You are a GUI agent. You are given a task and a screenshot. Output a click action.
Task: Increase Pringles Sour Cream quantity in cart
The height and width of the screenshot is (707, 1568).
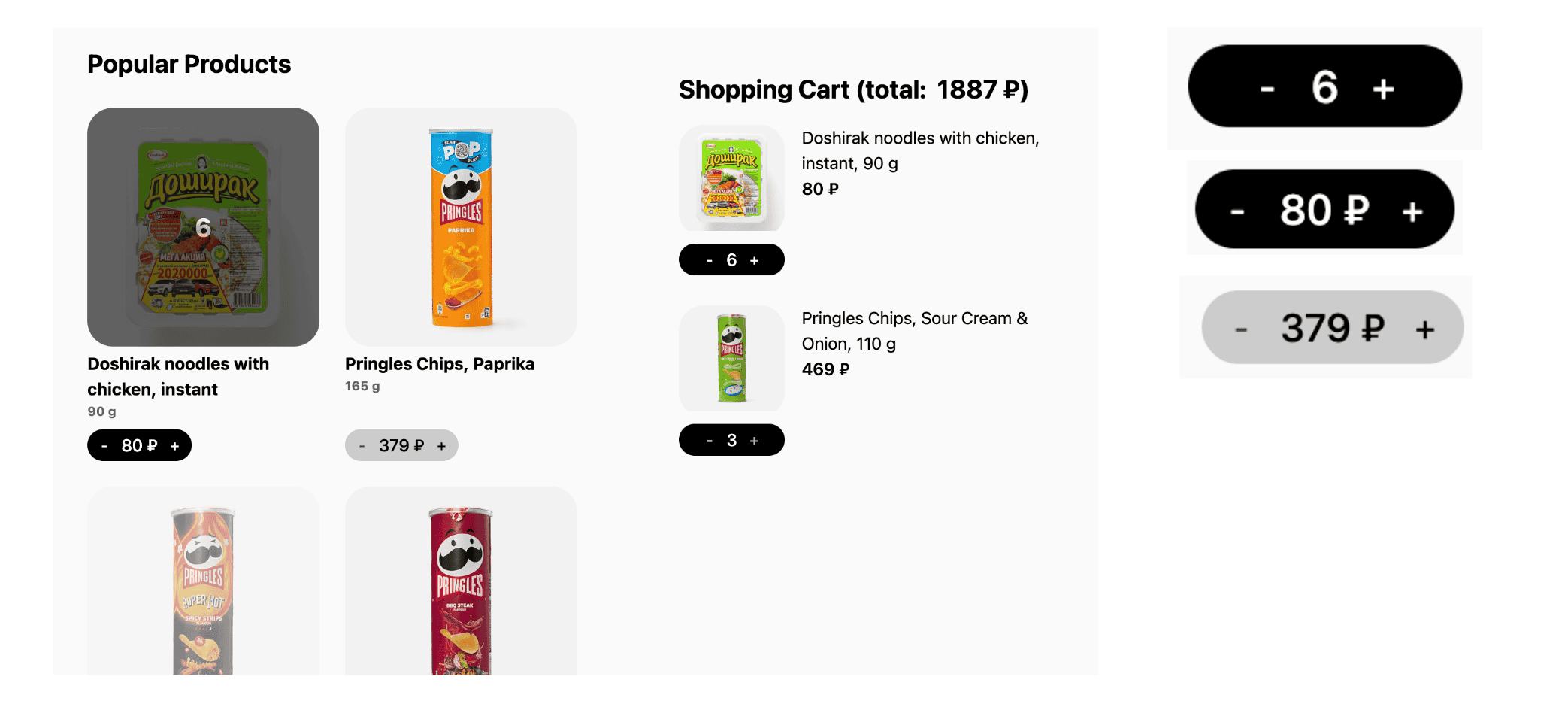click(x=754, y=441)
